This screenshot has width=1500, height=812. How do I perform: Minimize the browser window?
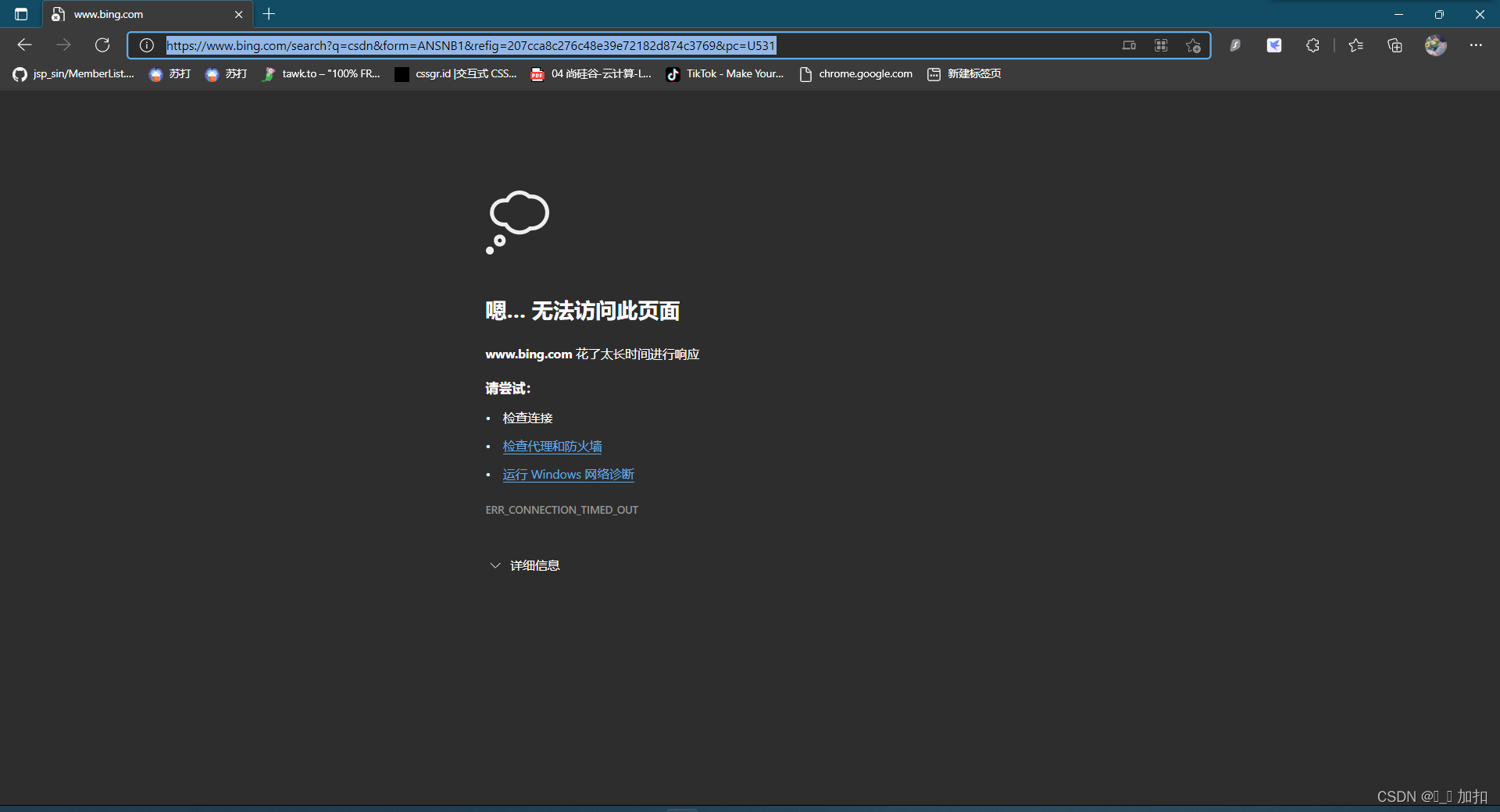[1398, 14]
